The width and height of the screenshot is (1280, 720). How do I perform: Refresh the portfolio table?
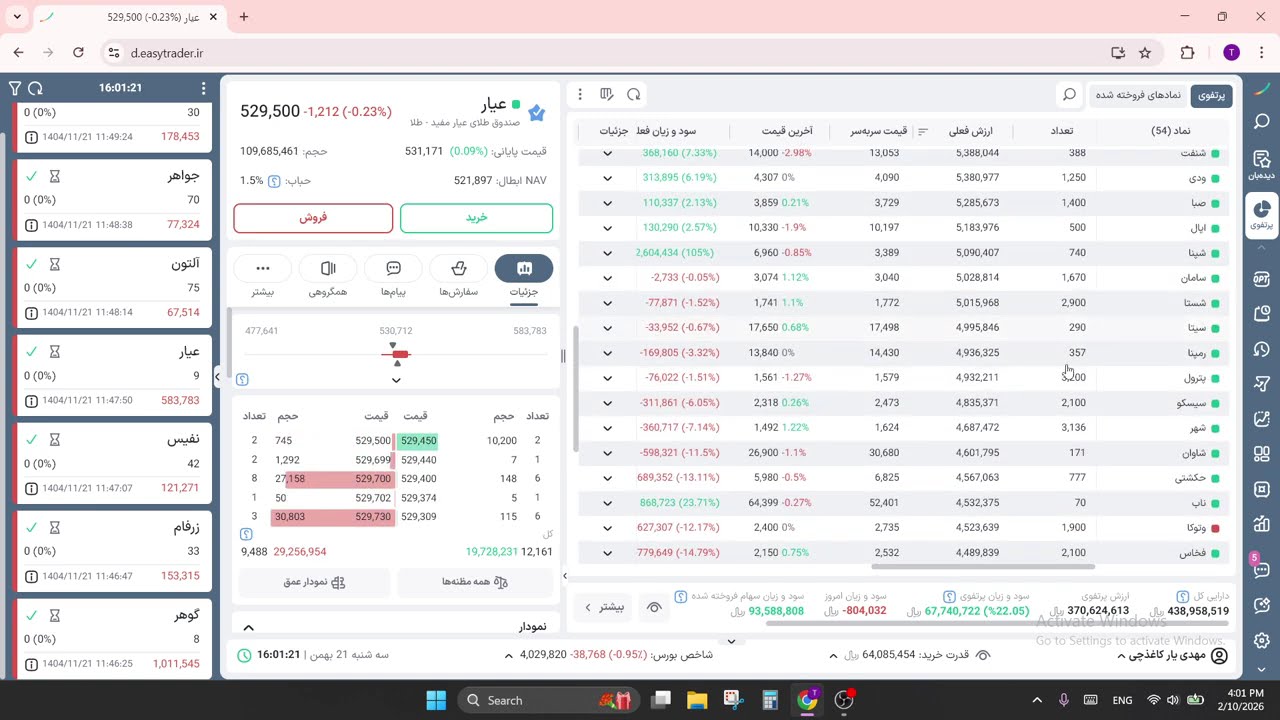(x=634, y=94)
